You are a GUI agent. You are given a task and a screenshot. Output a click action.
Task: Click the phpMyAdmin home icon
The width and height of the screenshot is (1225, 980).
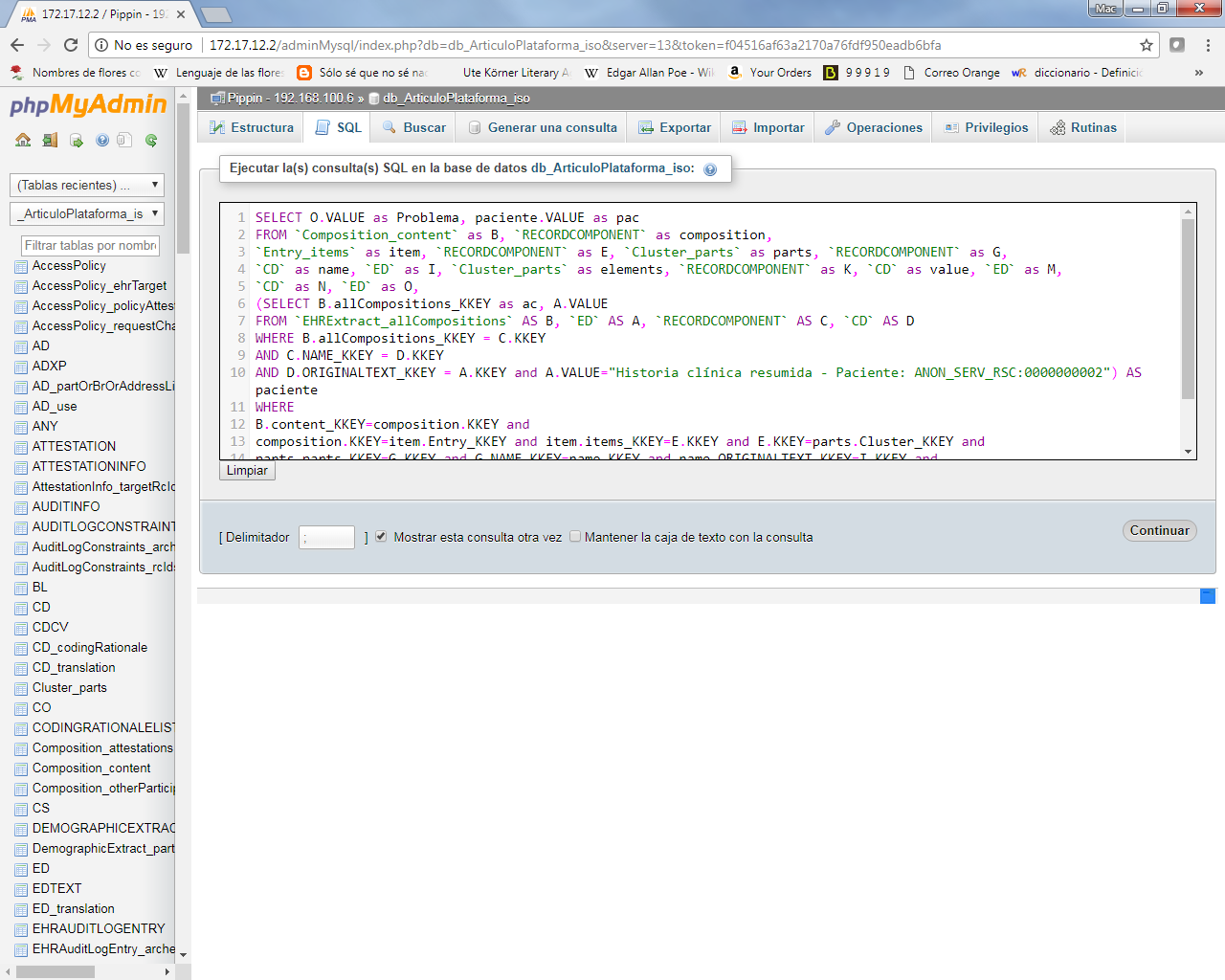[x=23, y=141]
